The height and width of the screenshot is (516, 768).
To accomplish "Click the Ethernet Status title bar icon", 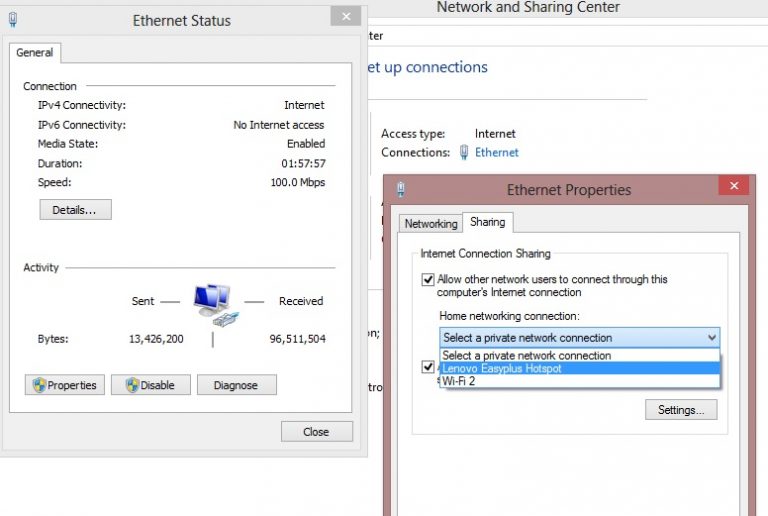I will (x=13, y=19).
